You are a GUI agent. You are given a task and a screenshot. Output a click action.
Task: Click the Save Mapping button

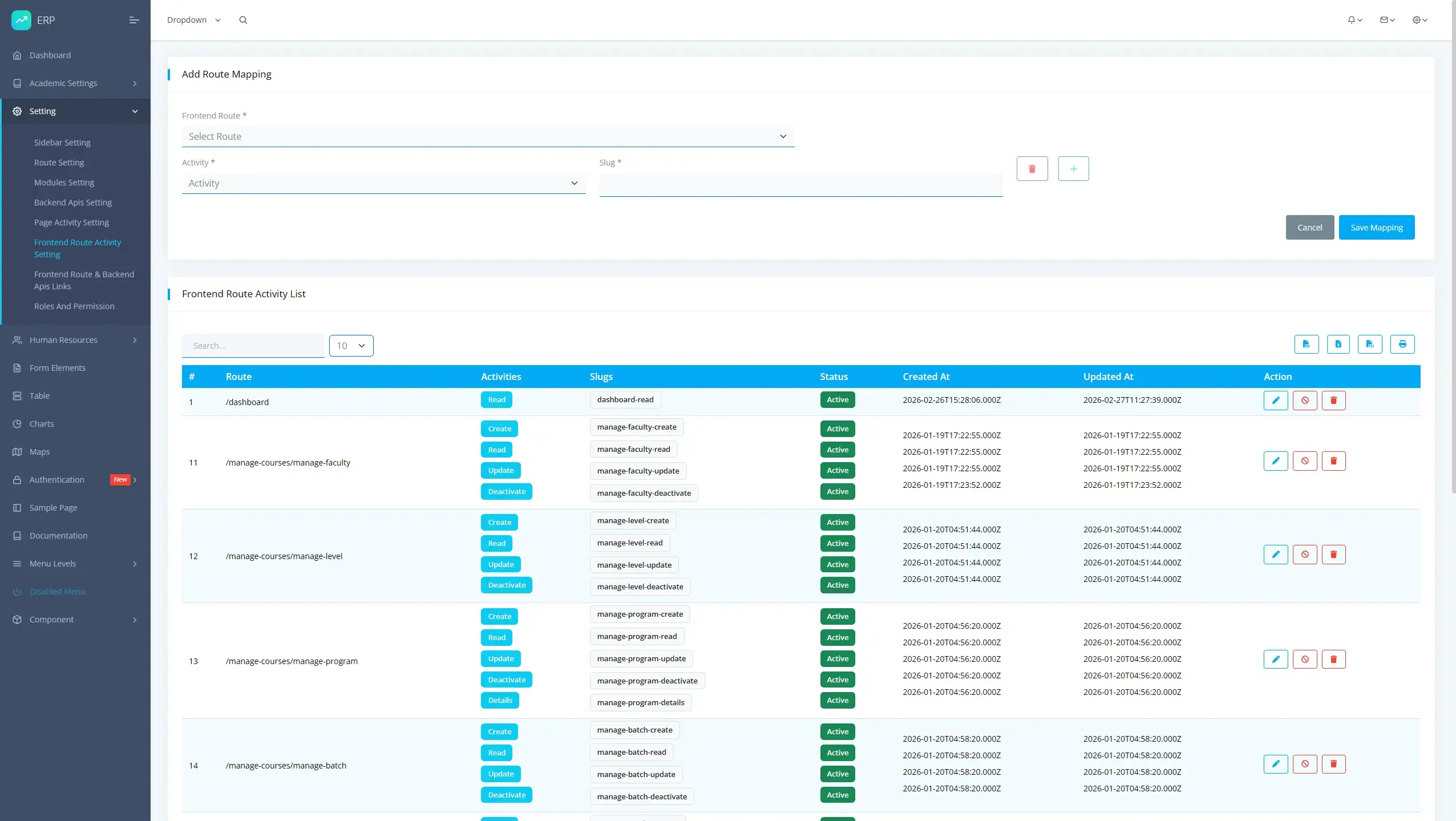pyautogui.click(x=1377, y=228)
